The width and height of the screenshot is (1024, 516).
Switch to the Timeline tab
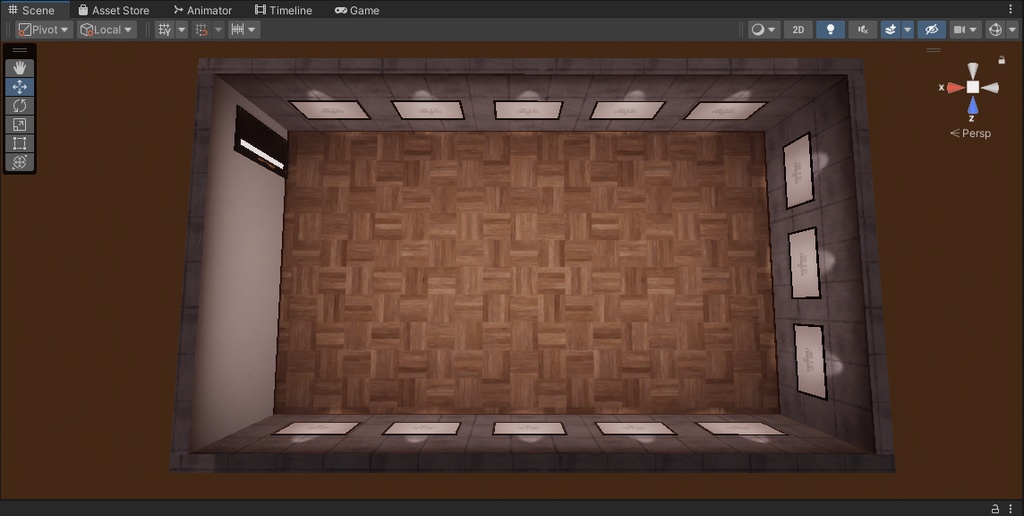click(x=283, y=10)
